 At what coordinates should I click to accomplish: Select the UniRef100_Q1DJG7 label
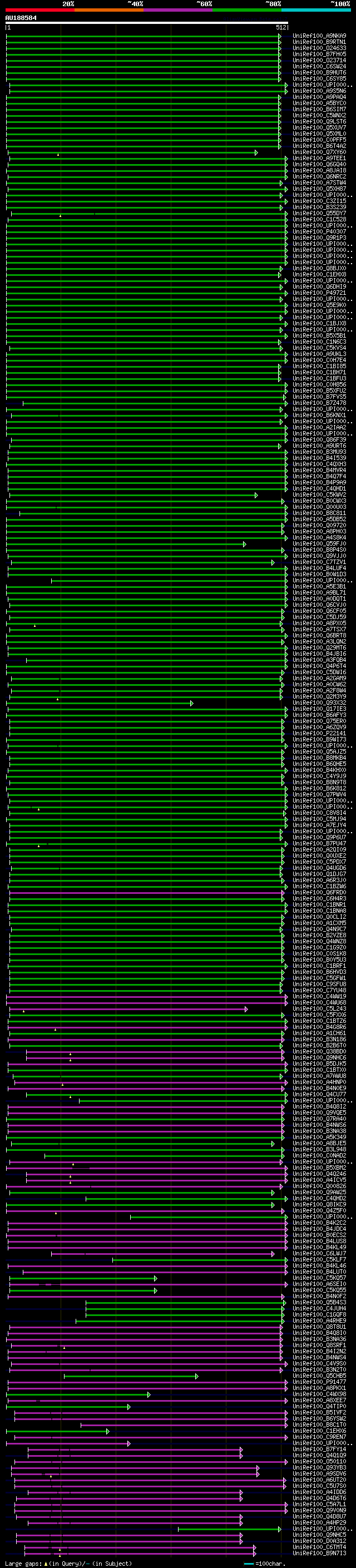point(319,873)
